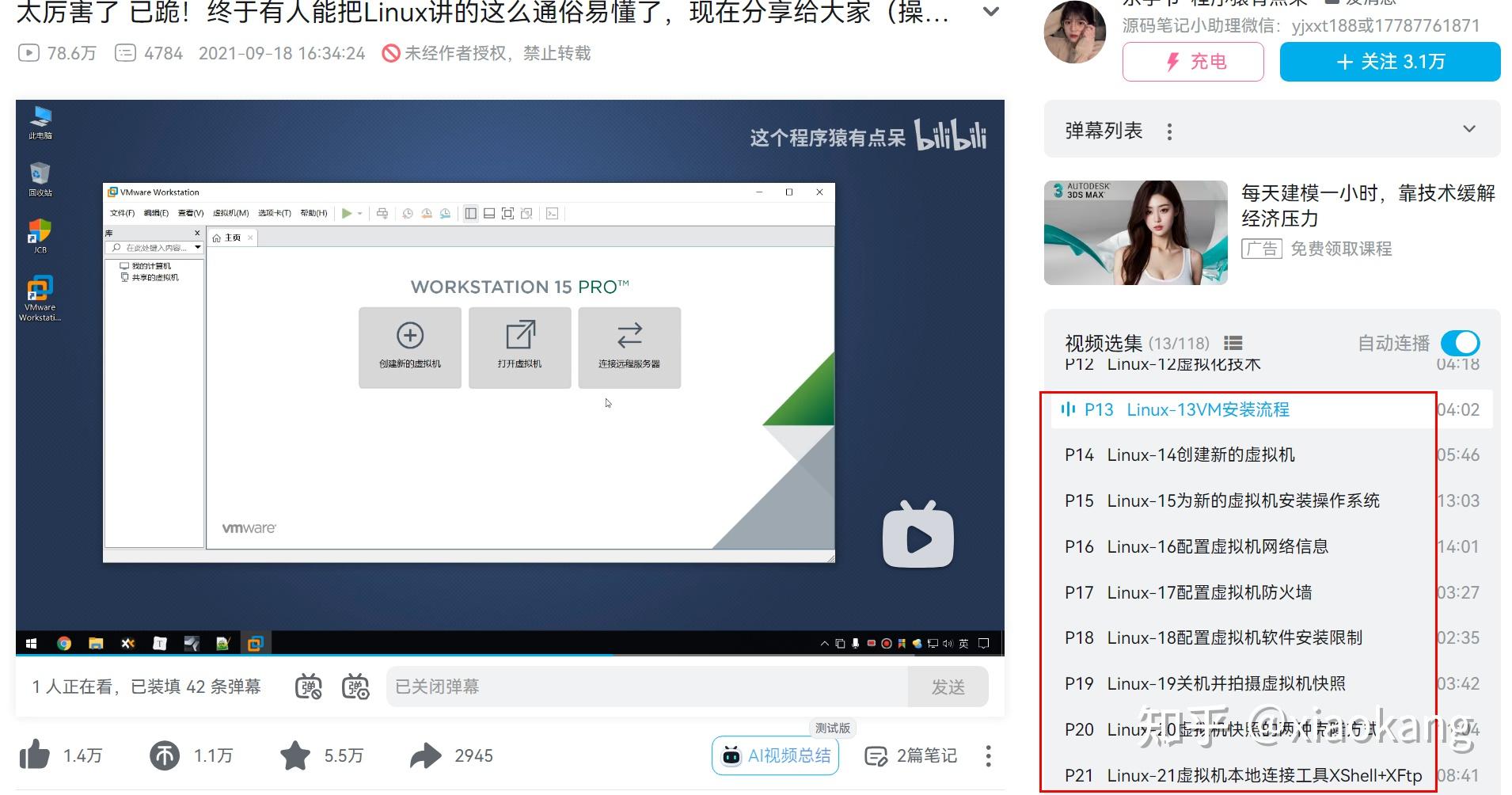Click the 关注 3.1万 follow button

click(x=1390, y=62)
